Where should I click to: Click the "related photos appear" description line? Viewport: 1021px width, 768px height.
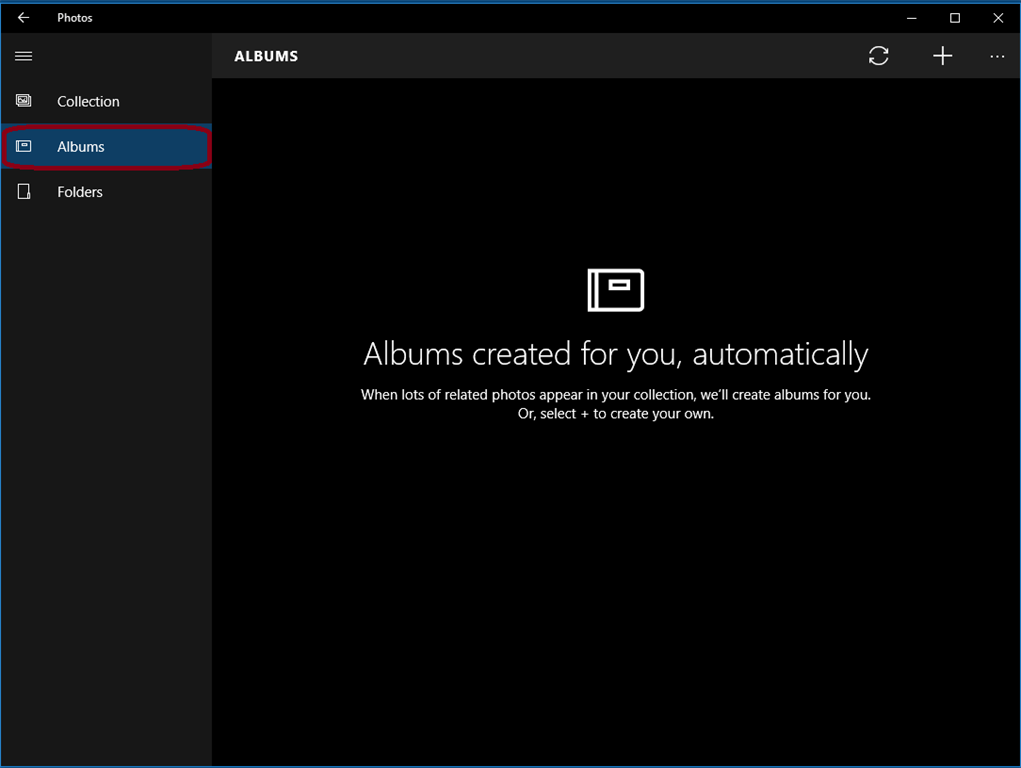615,395
